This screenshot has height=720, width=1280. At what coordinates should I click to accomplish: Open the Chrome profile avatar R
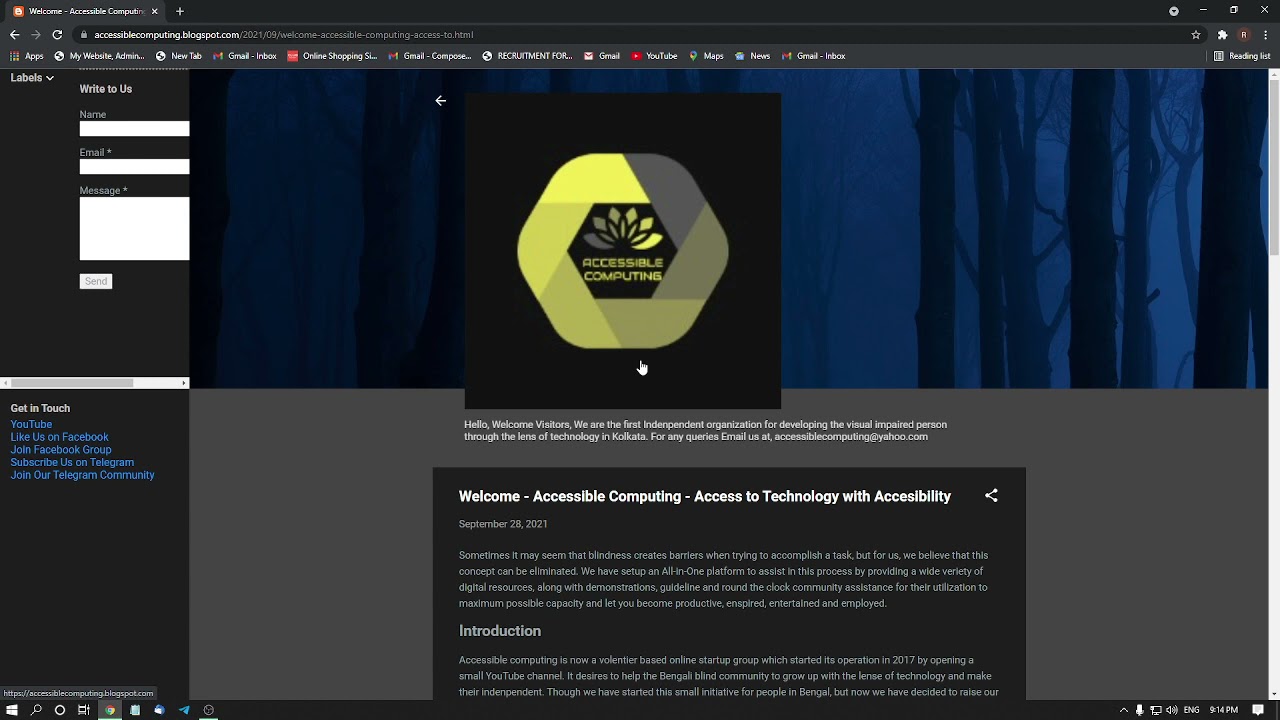(1244, 34)
